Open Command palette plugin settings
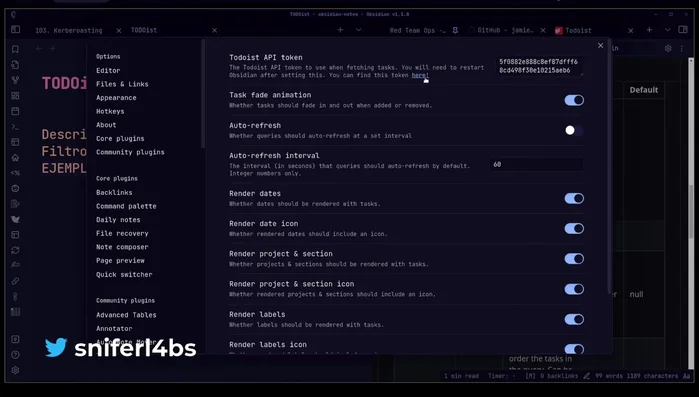The image size is (699, 397). pyautogui.click(x=126, y=206)
